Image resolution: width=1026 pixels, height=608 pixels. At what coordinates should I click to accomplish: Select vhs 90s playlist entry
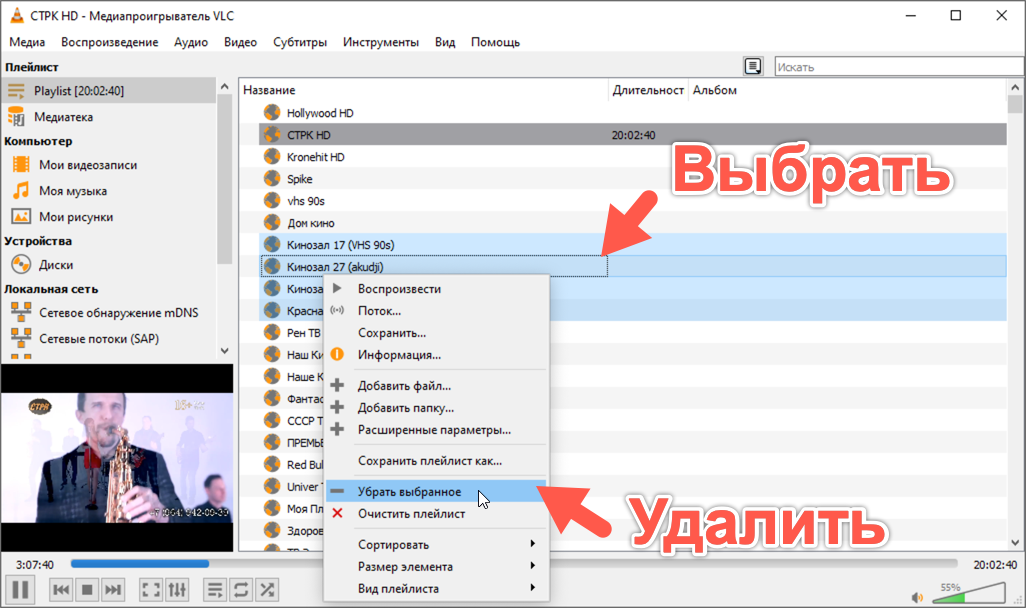click(306, 201)
